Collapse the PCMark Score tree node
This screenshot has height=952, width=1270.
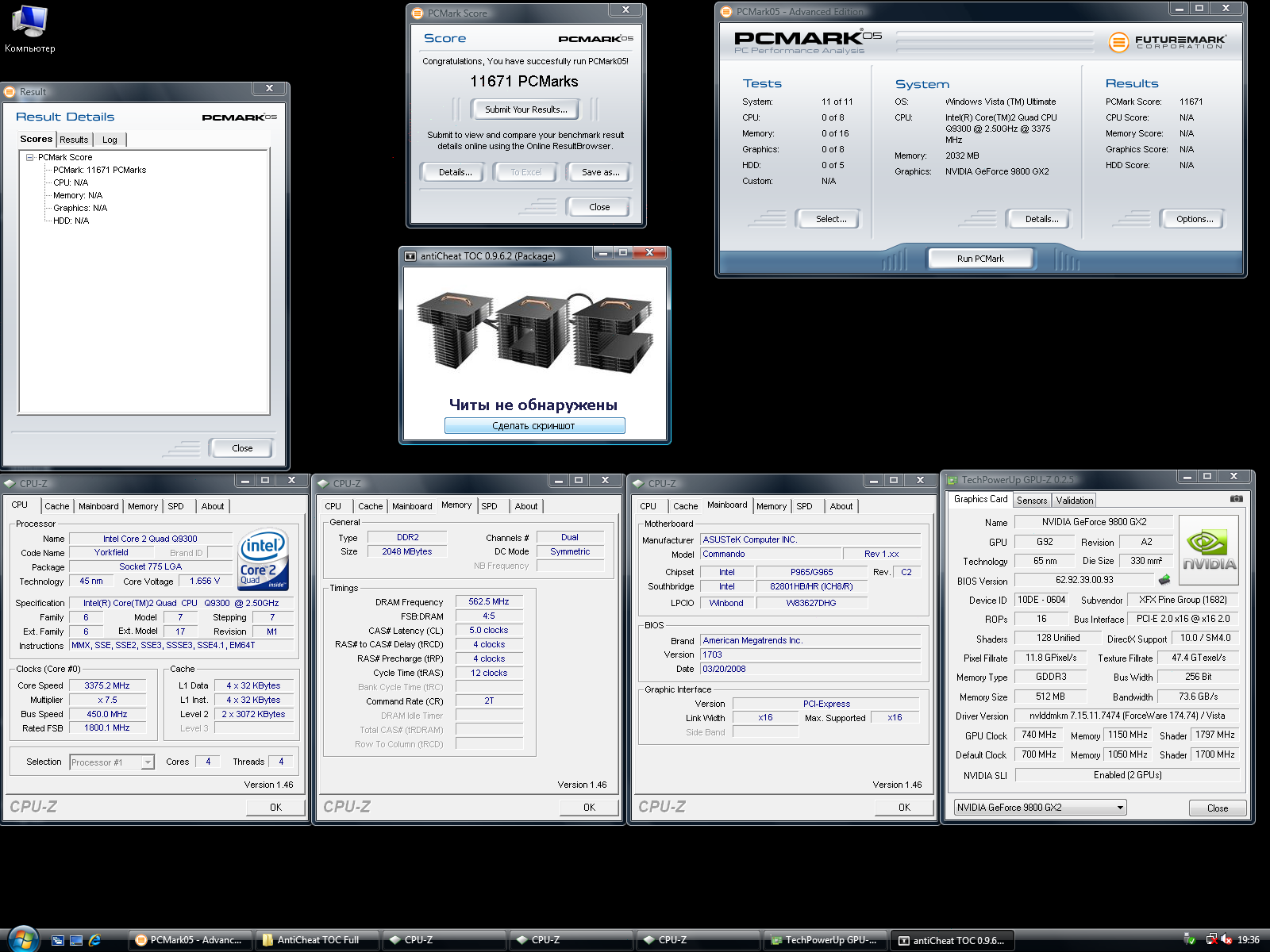(x=30, y=157)
